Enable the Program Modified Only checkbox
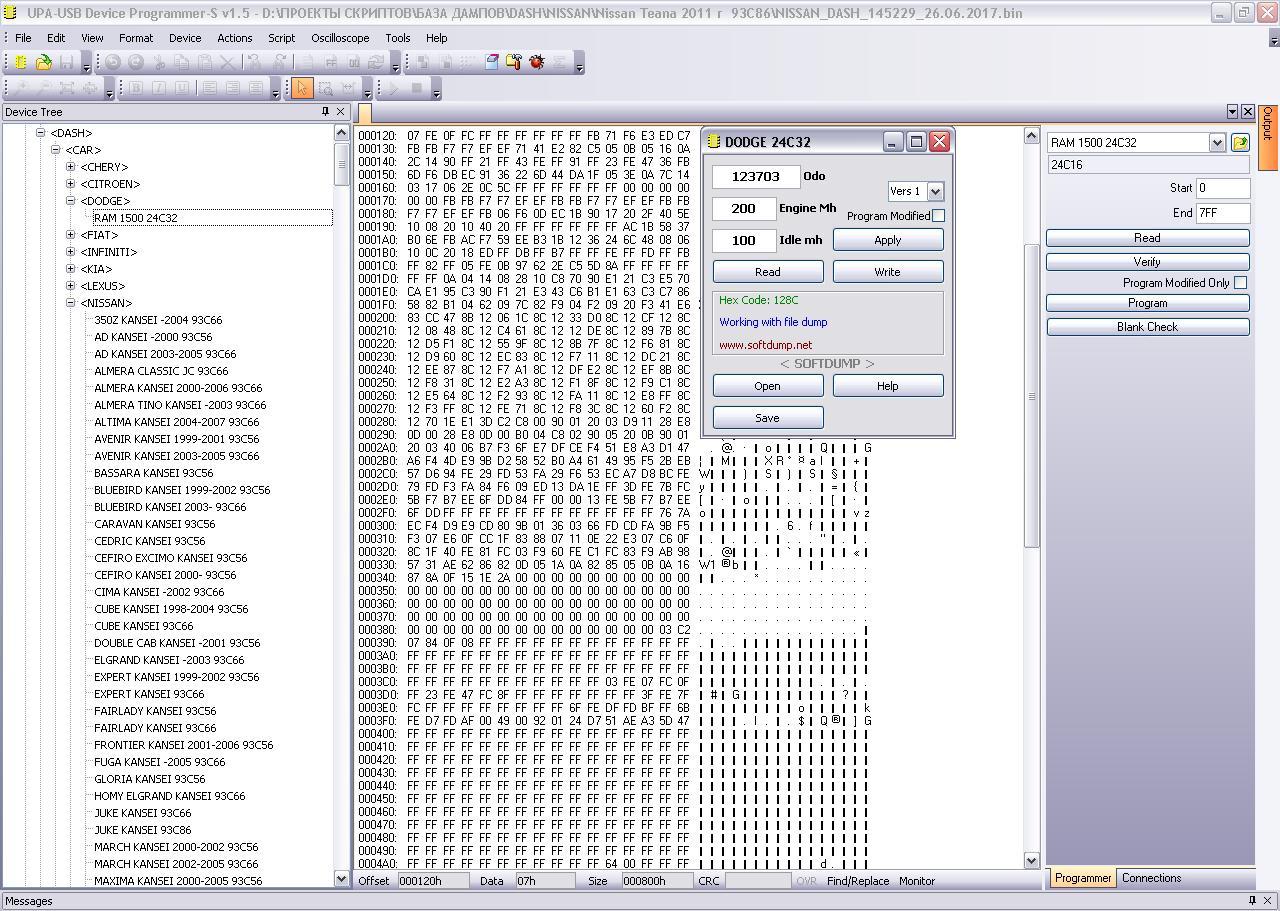This screenshot has width=1280, height=911. (1240, 283)
